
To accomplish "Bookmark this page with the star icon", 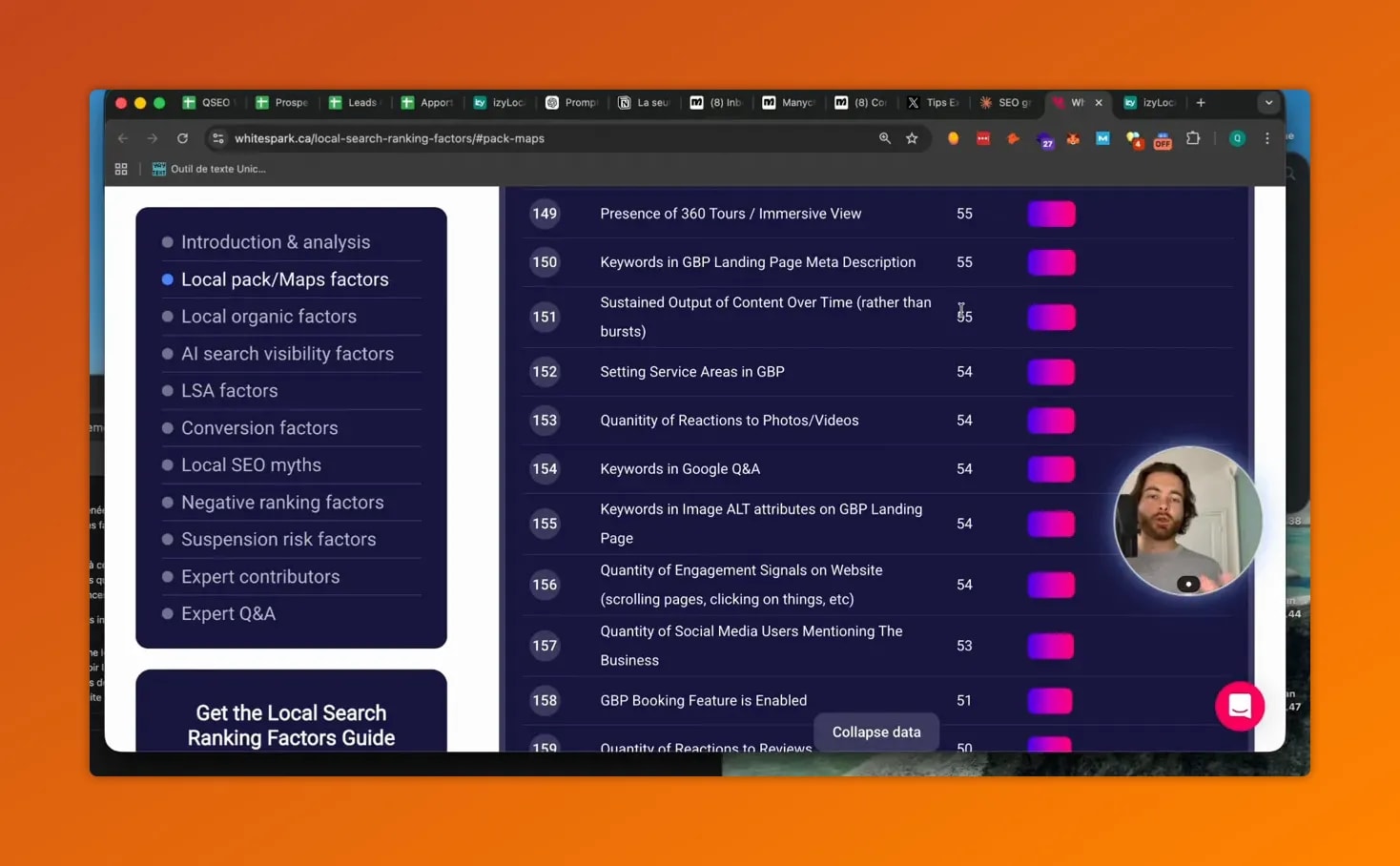I will [x=912, y=138].
